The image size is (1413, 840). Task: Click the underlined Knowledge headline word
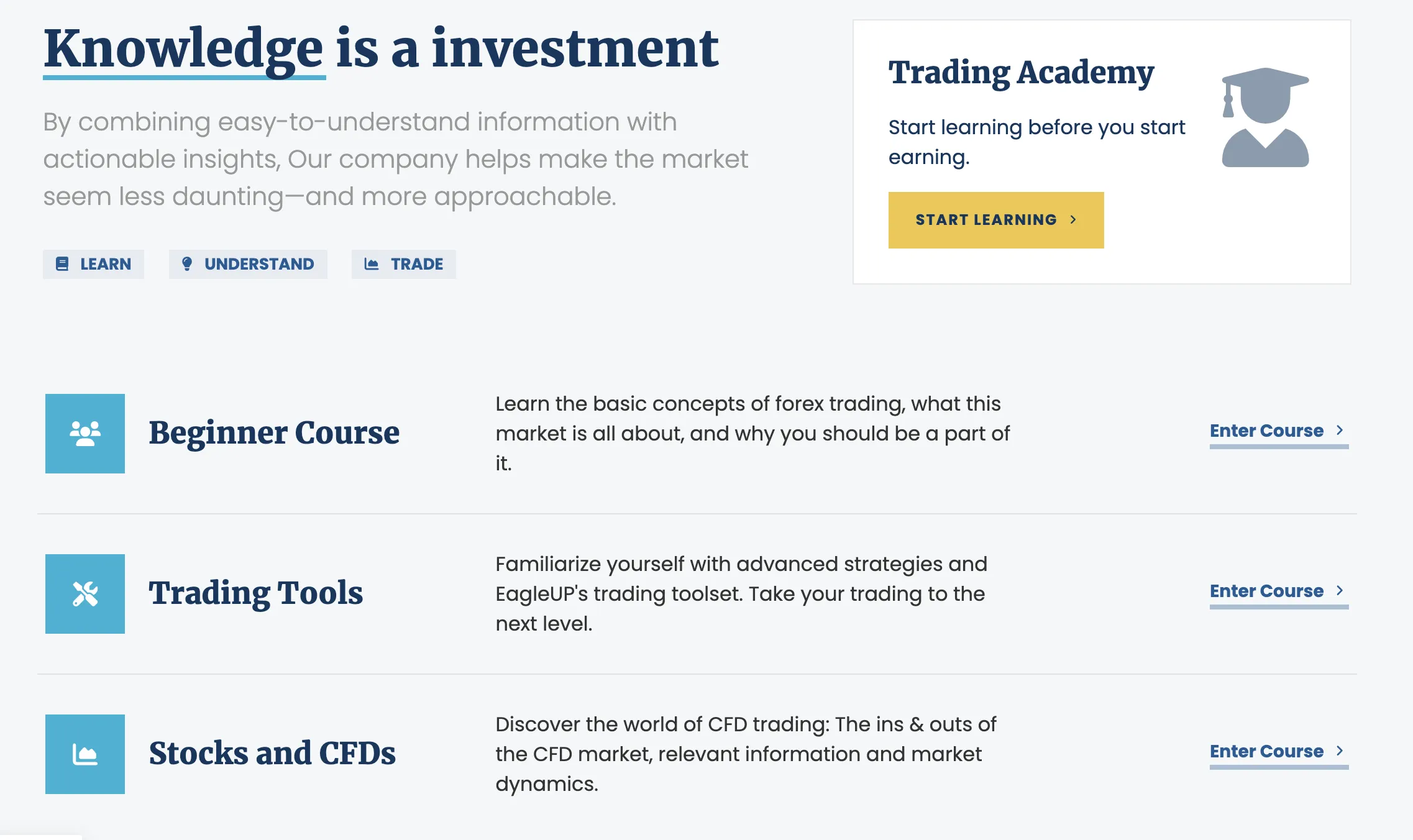(x=184, y=50)
